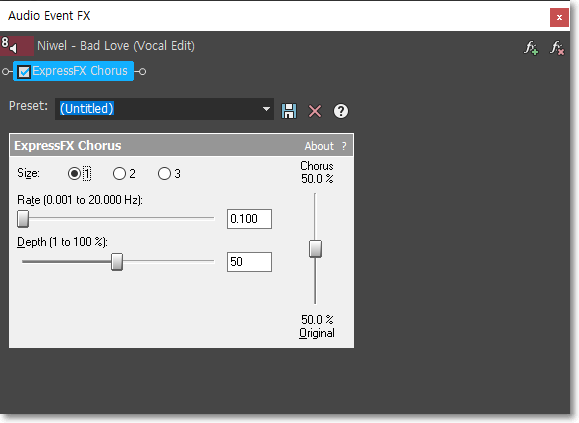The width and height of the screenshot is (579, 423).
Task: Click the (Untitled) preset combo box text
Action: [87, 109]
